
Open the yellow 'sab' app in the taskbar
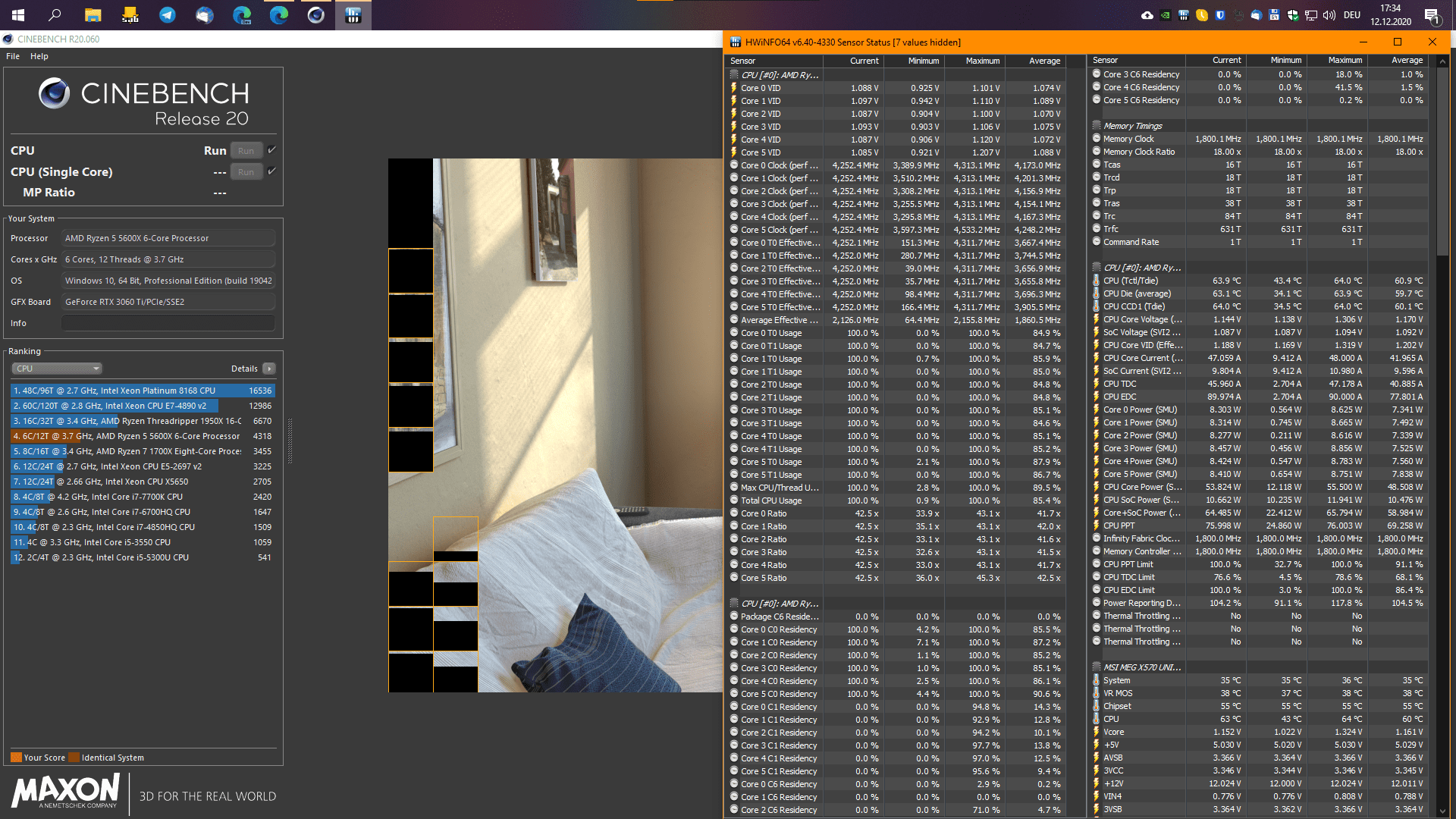click(x=130, y=15)
